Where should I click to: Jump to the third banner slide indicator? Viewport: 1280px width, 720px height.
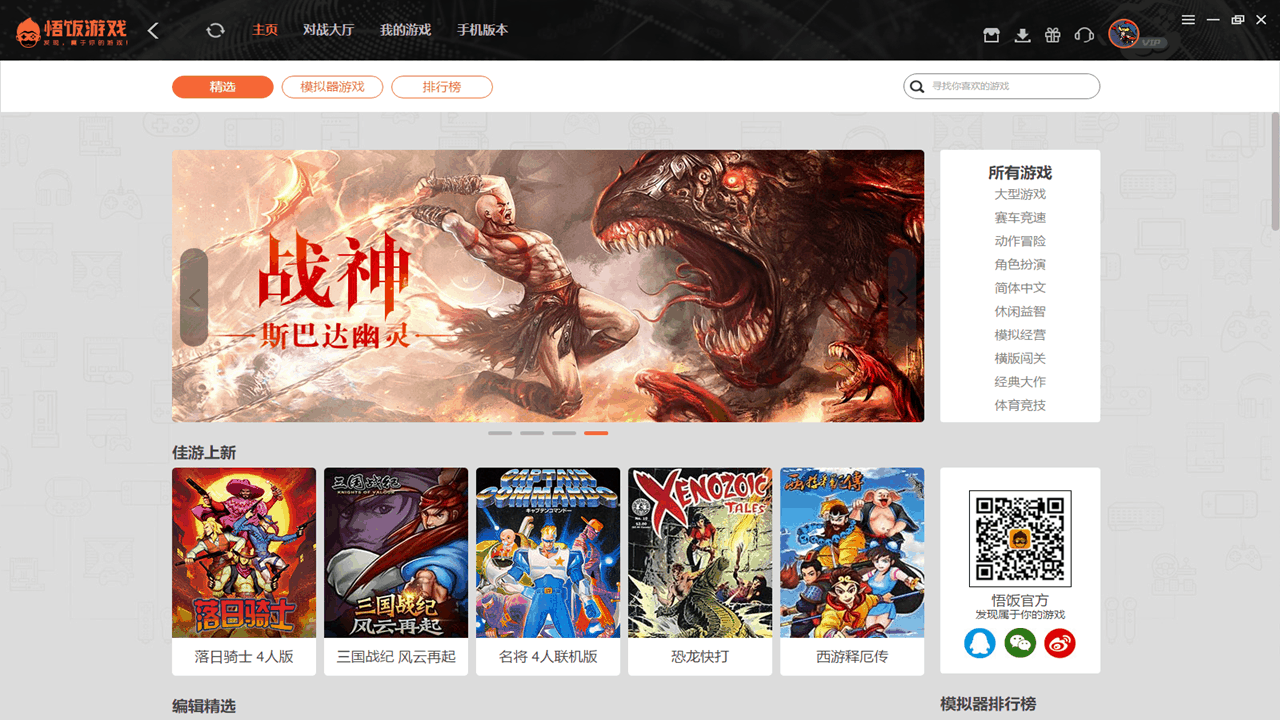[x=564, y=433]
